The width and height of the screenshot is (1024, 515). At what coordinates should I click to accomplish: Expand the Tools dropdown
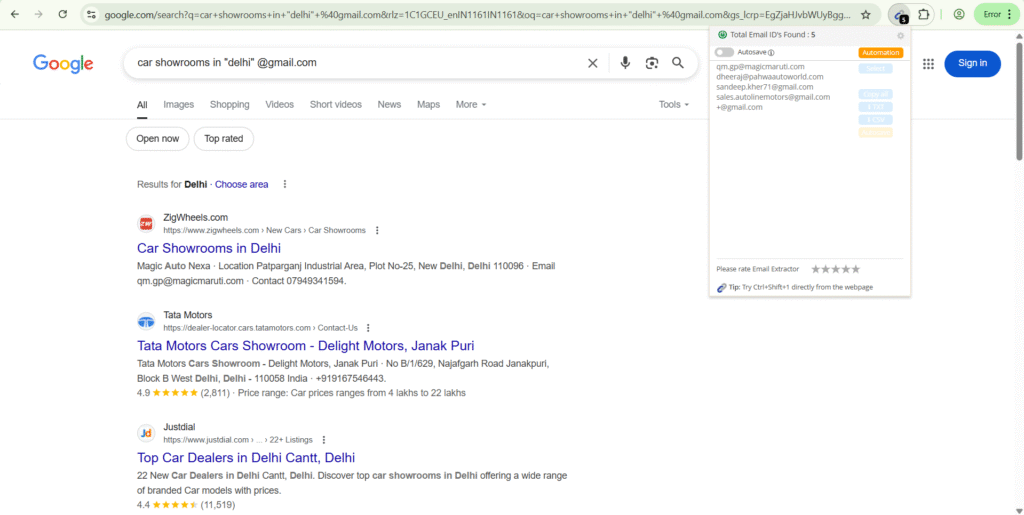pos(674,104)
